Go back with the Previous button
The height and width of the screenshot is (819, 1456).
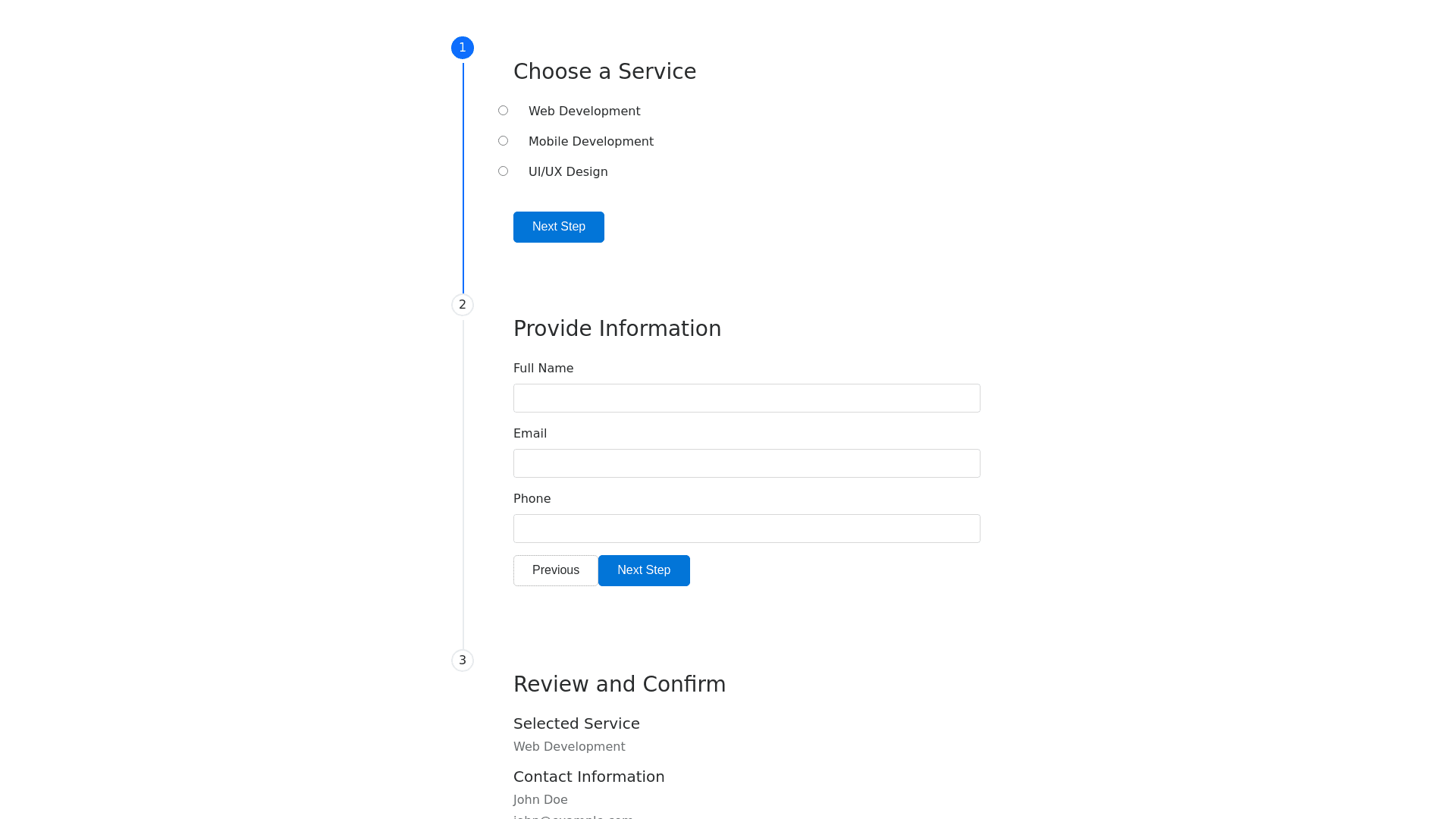pyautogui.click(x=556, y=570)
